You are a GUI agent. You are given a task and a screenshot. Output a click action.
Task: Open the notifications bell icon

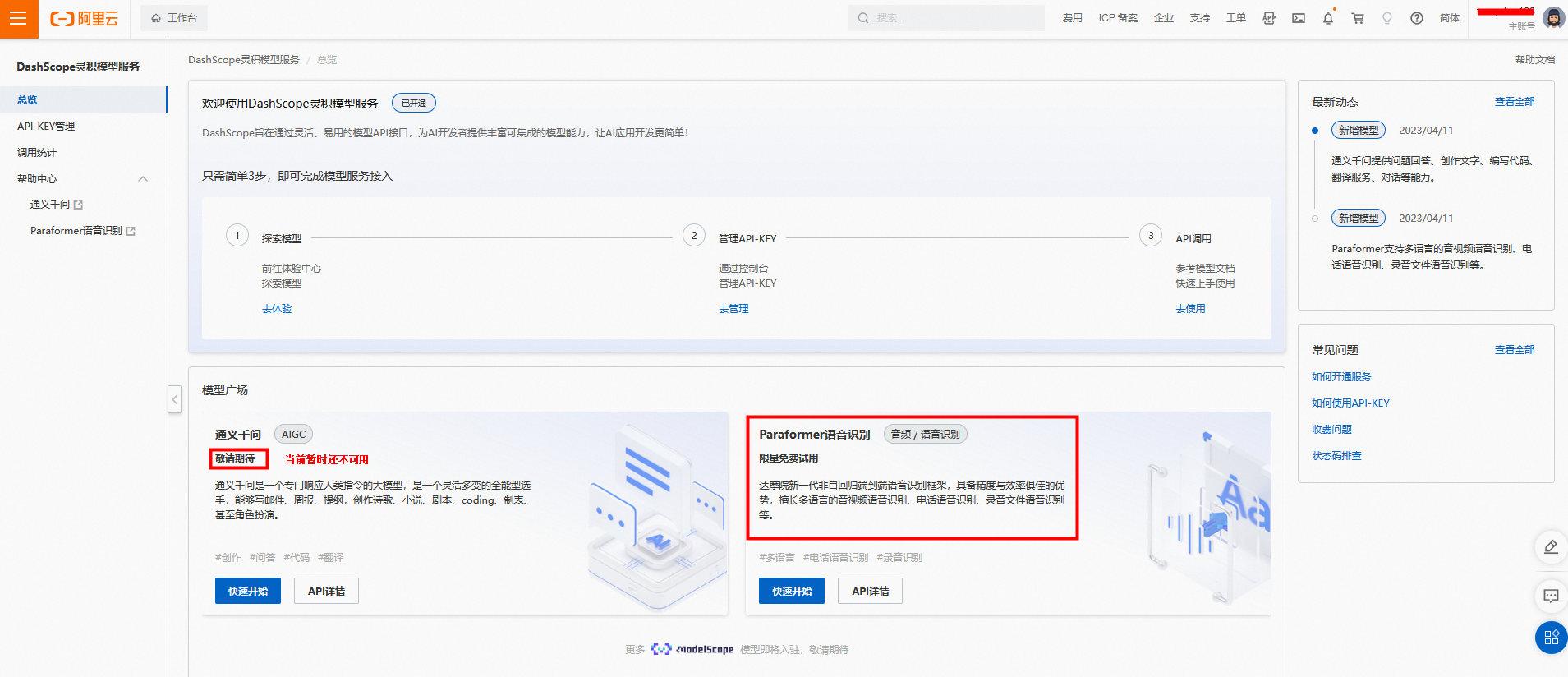1328,18
